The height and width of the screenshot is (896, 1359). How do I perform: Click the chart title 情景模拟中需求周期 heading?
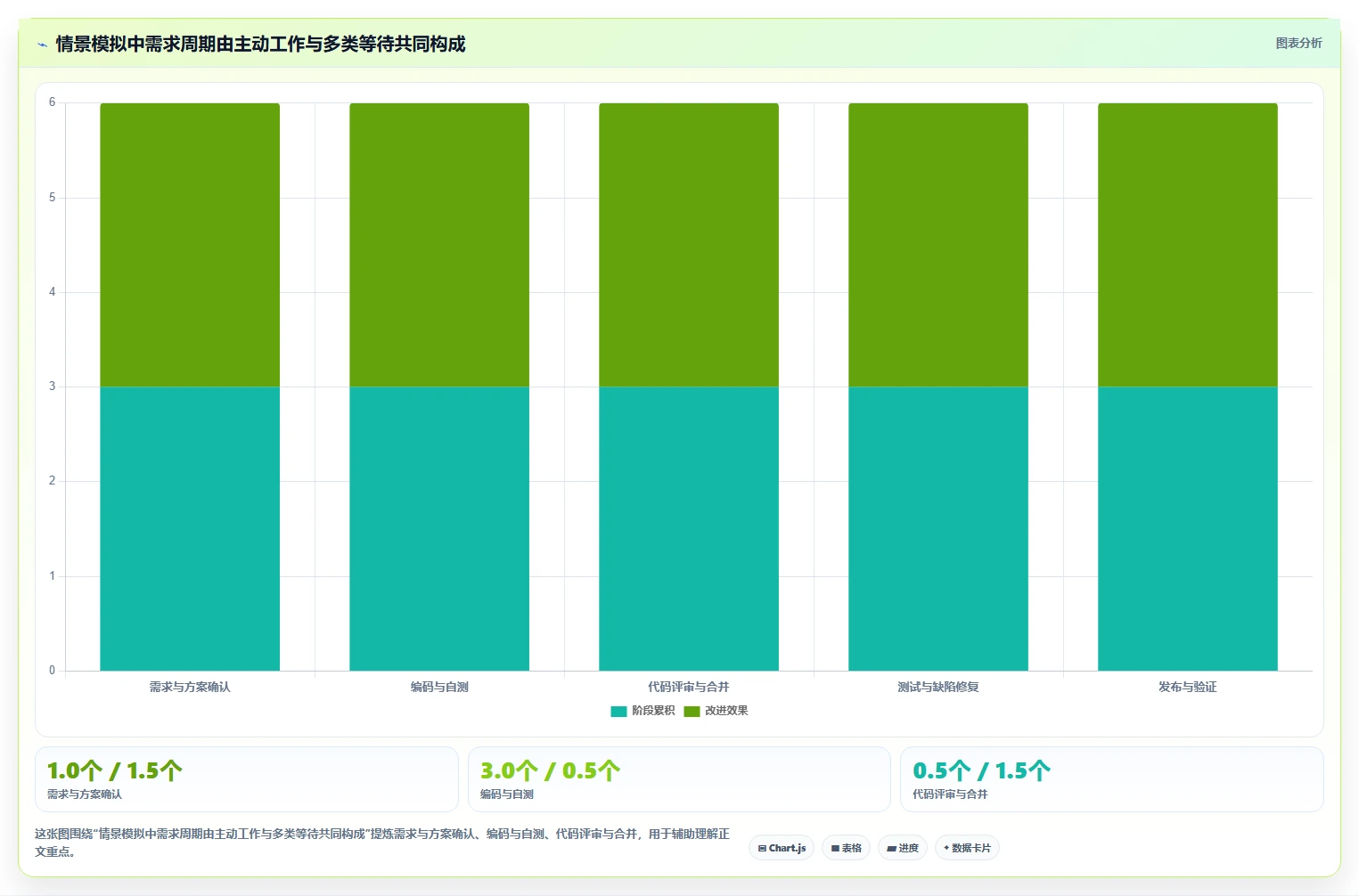pos(260,44)
